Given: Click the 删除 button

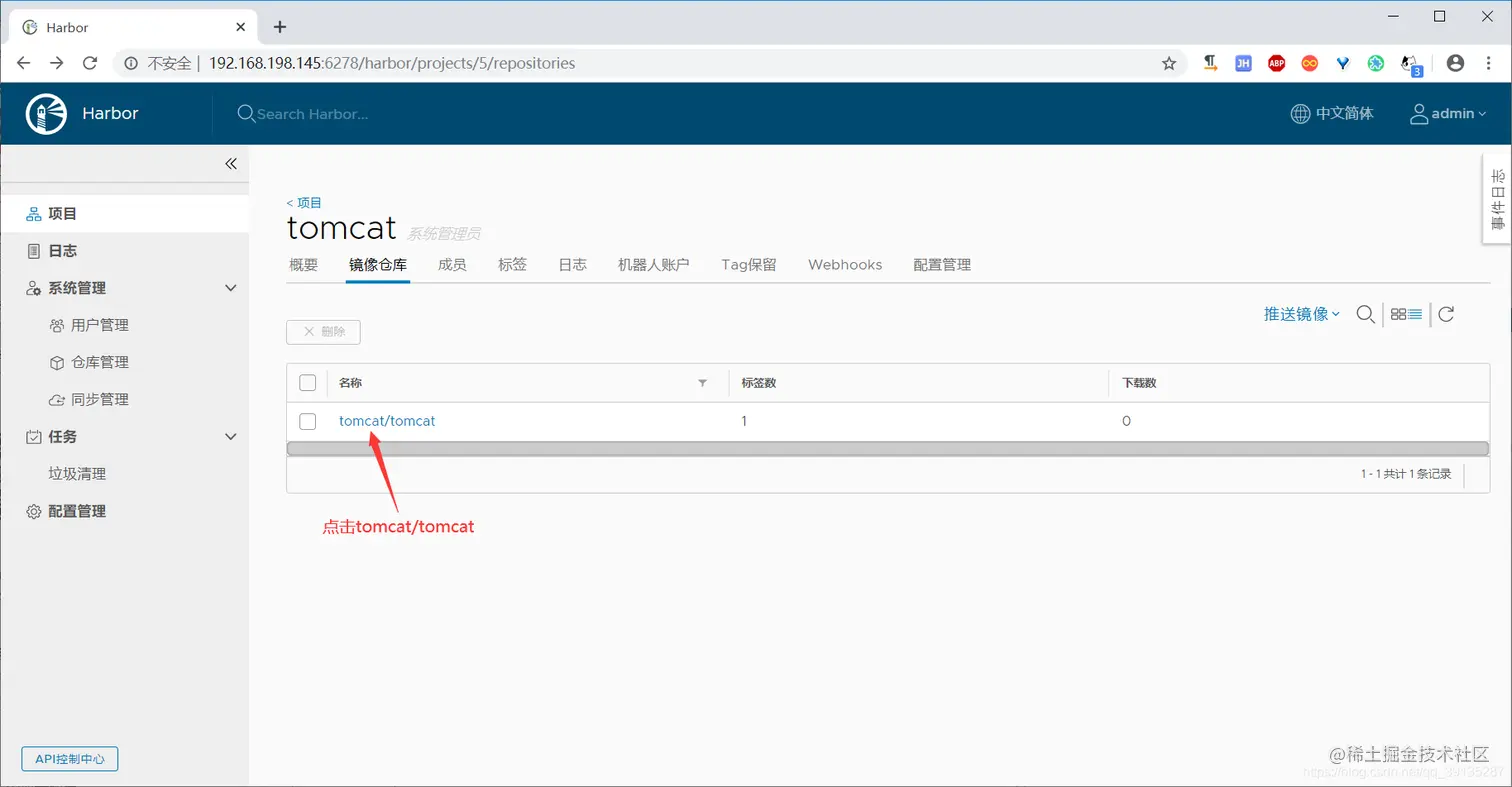Looking at the screenshot, I should 323,332.
